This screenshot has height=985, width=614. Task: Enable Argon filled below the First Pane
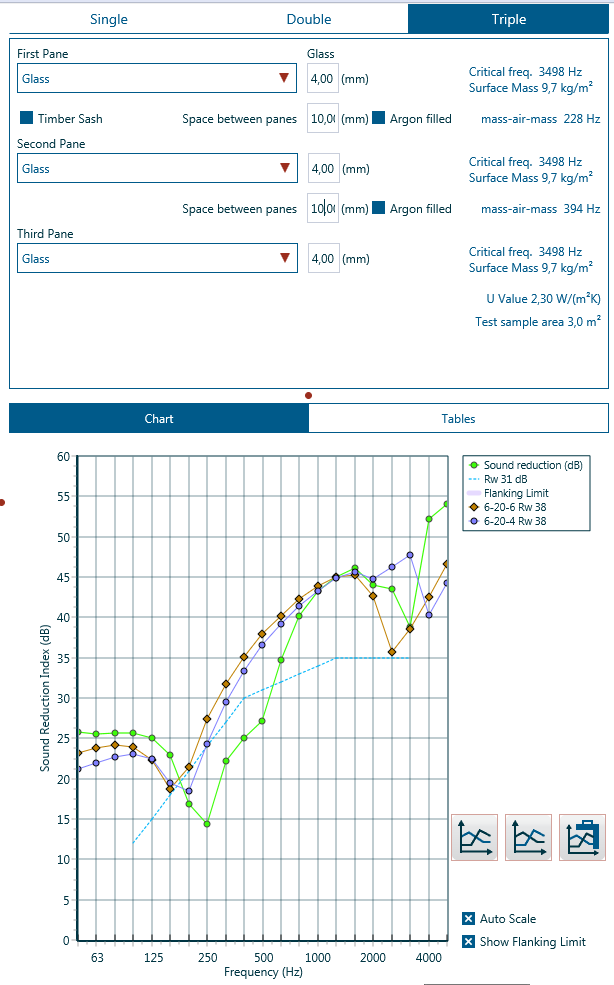click(379, 118)
